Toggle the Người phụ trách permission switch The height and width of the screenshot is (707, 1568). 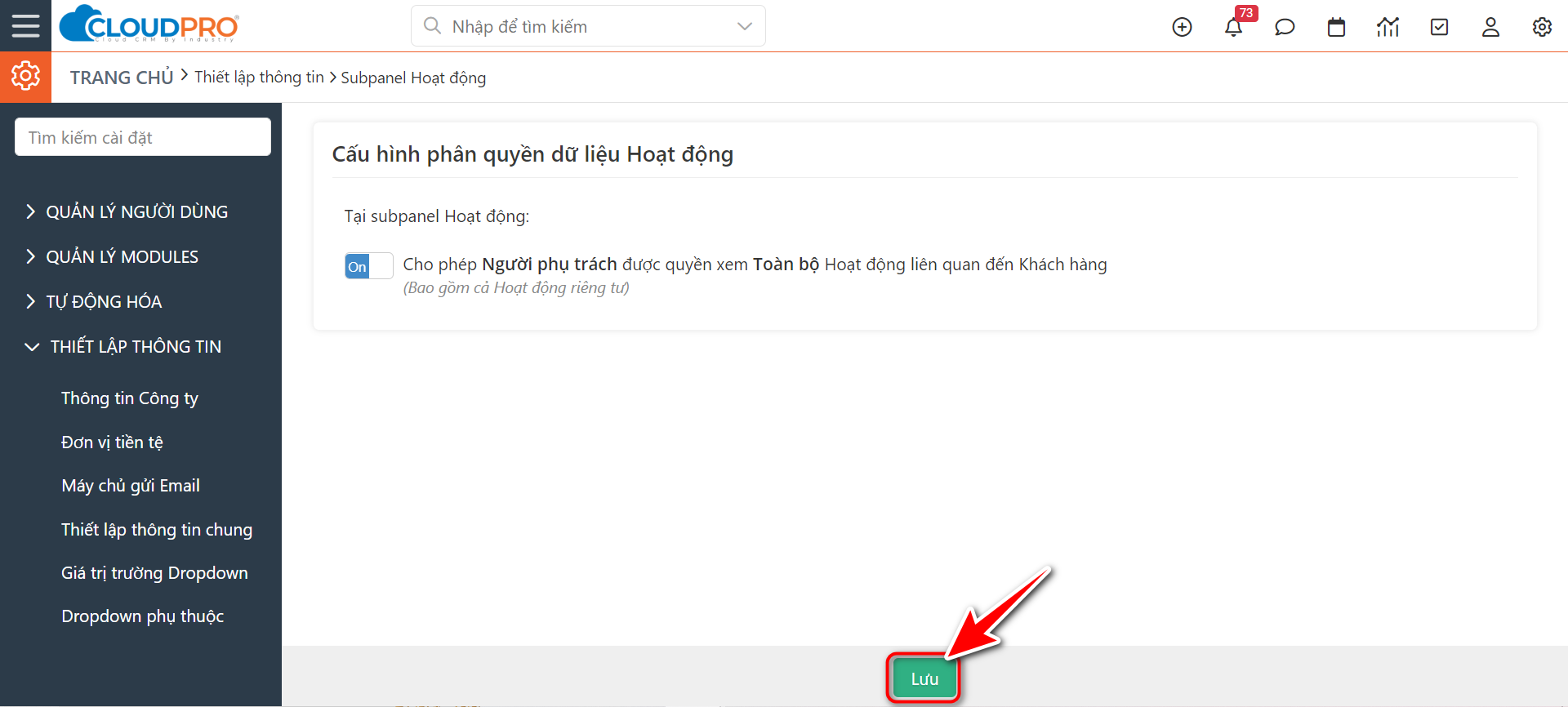click(368, 266)
